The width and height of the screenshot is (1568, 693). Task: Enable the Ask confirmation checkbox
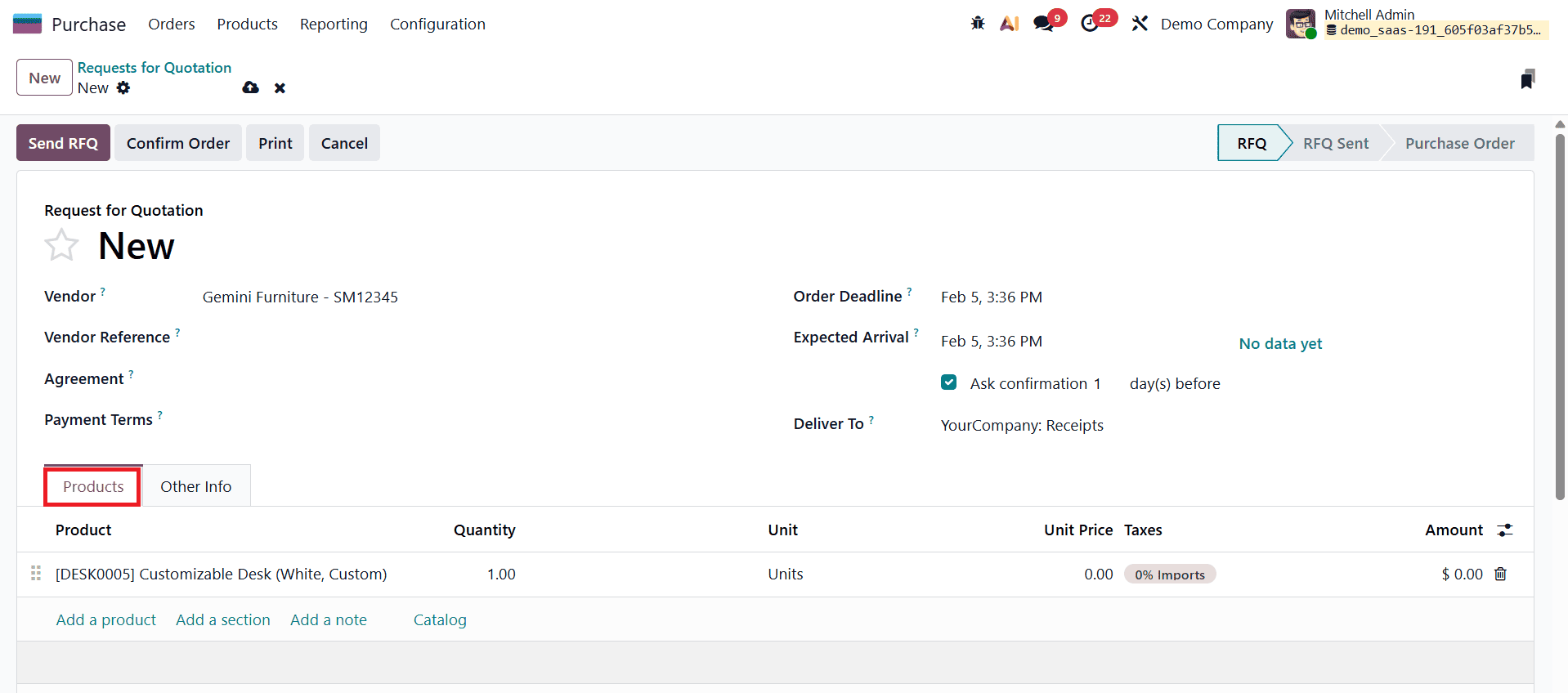click(948, 382)
